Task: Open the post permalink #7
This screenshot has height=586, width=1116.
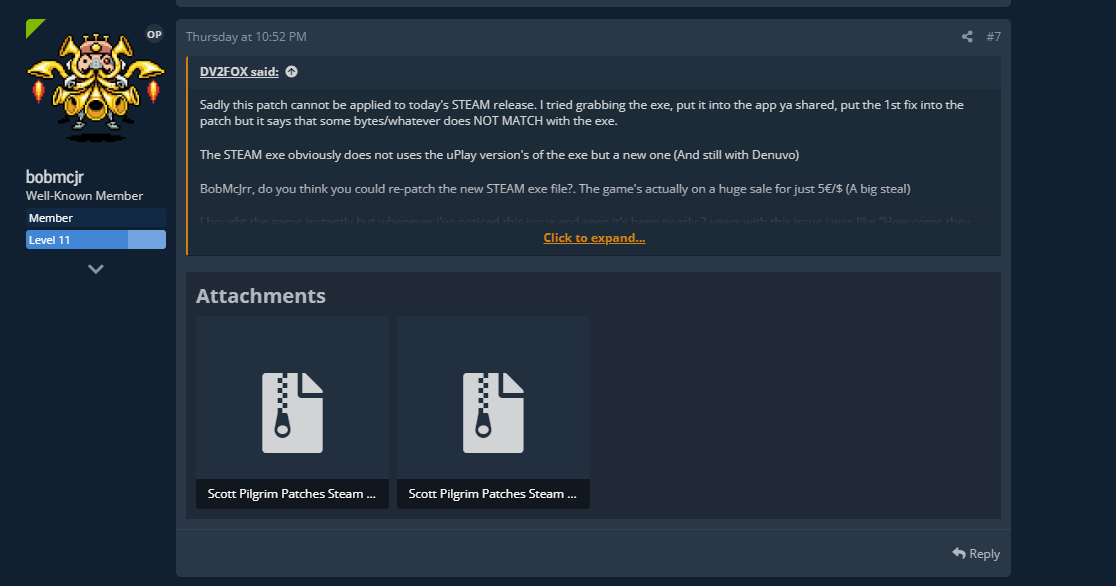Action: click(993, 36)
